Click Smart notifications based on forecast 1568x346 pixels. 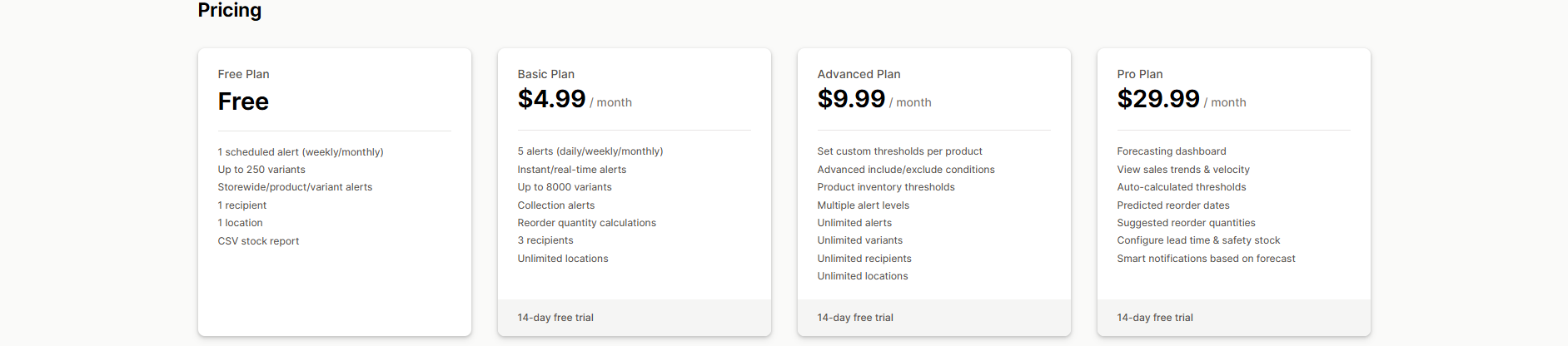coord(1206,259)
